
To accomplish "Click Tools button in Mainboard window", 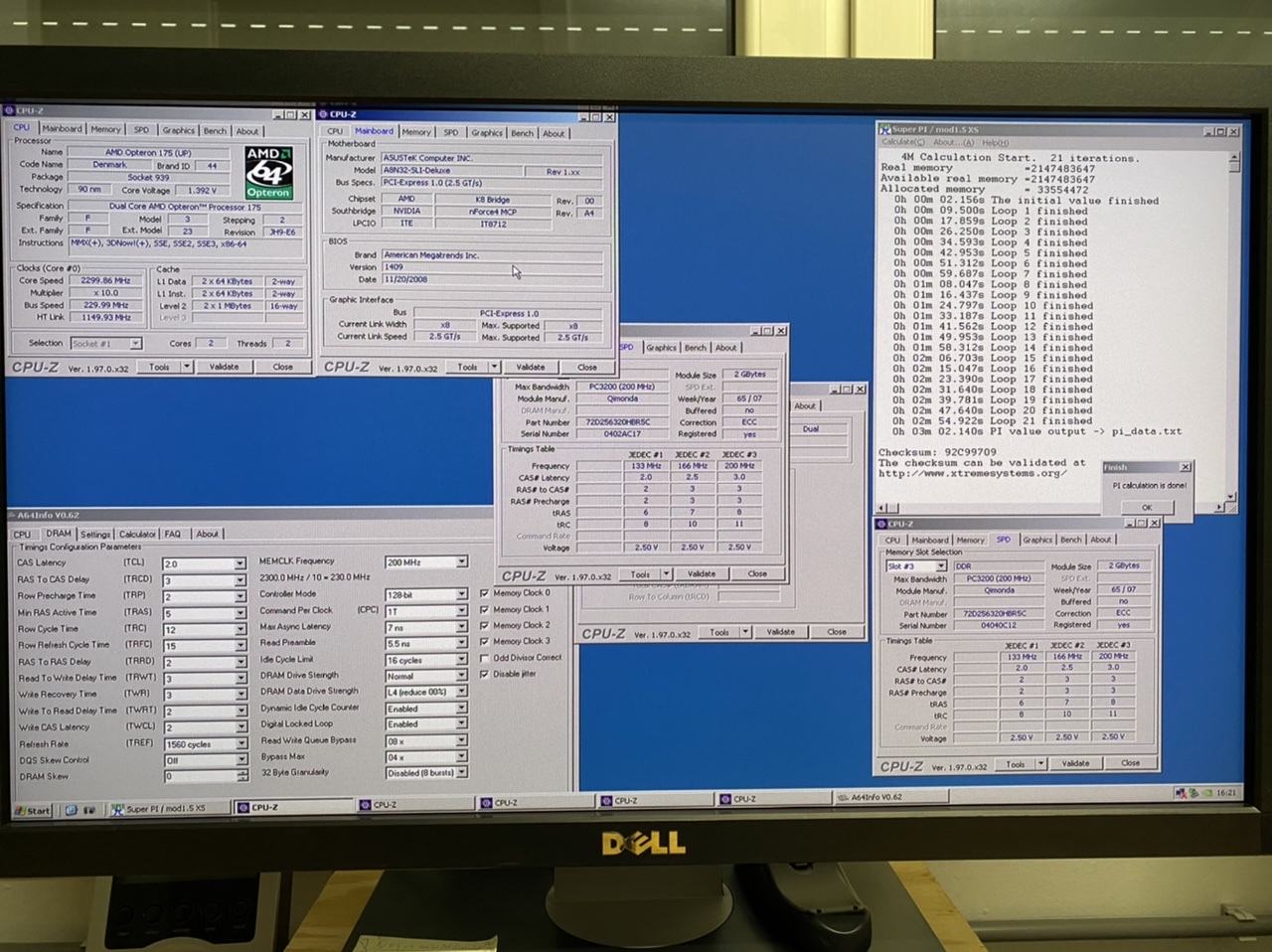I will point(466,367).
